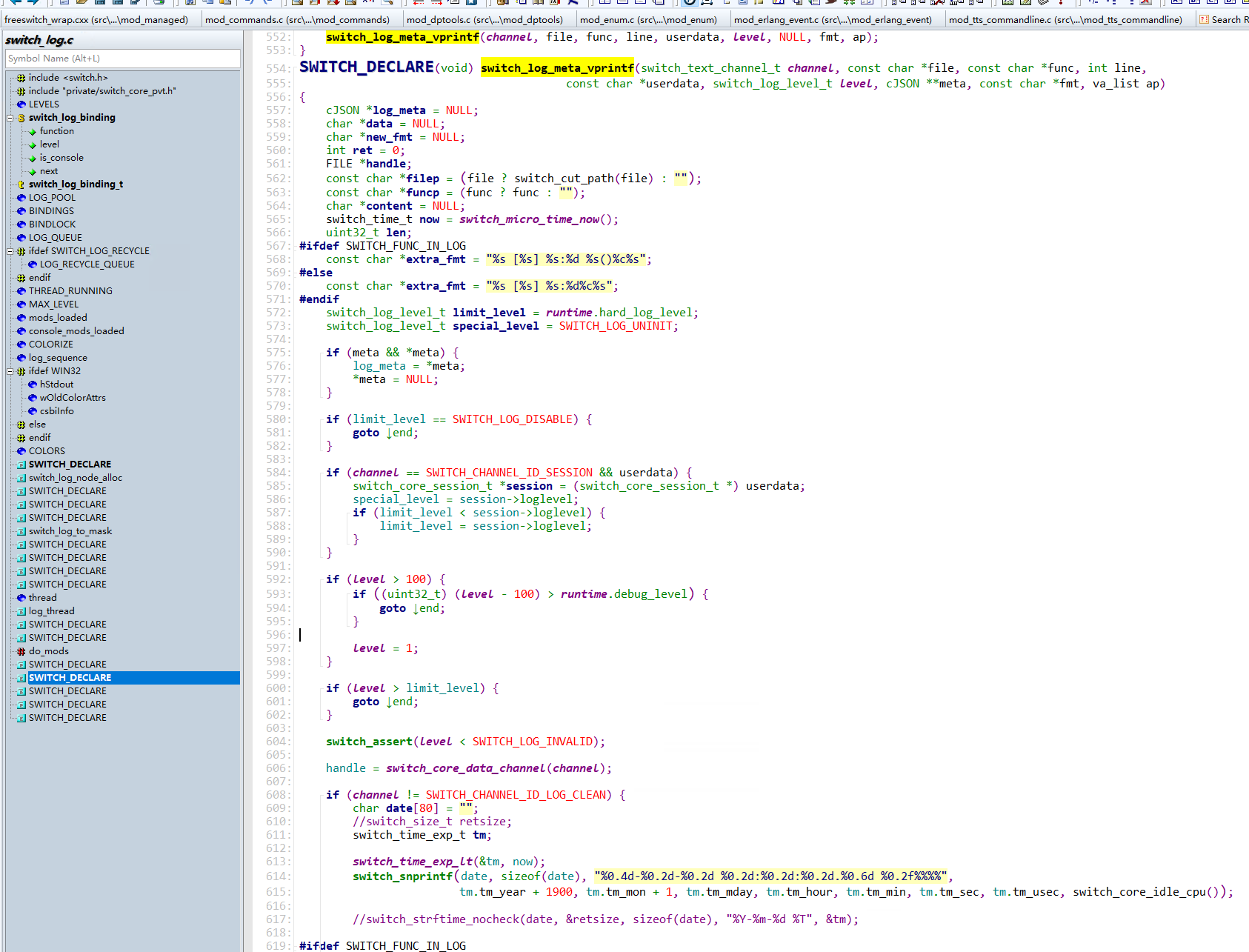Select the next member entry
This screenshot has height=952, width=1249.
tap(49, 171)
